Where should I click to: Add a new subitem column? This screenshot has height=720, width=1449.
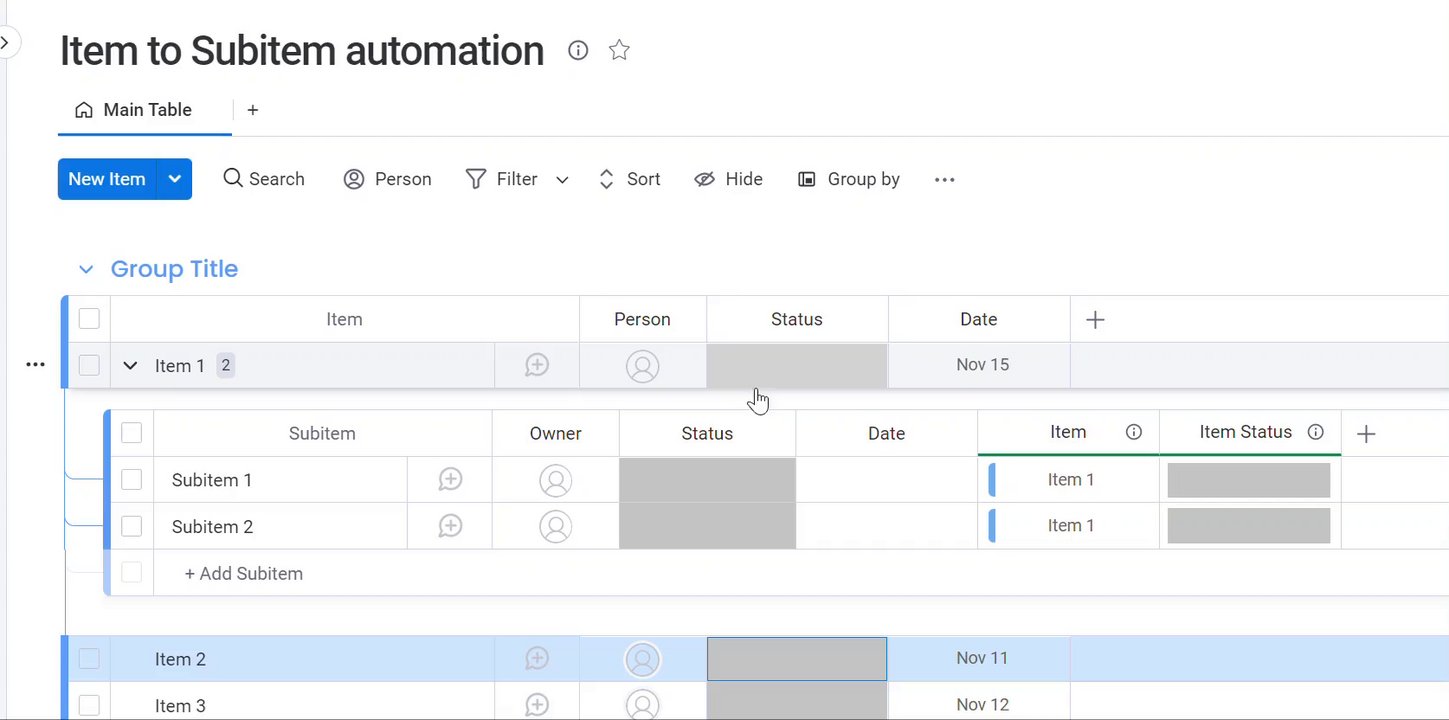click(1366, 434)
